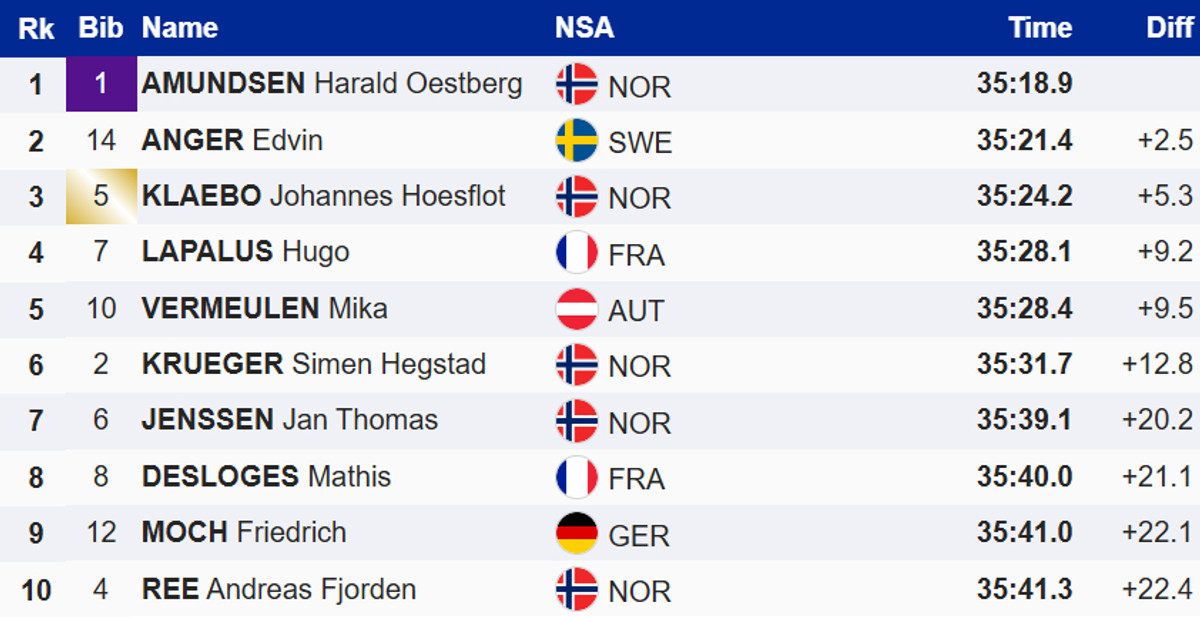Open AMUNDSEN Harald Oestberg athlete profile
The image size is (1200, 617).
click(332, 83)
